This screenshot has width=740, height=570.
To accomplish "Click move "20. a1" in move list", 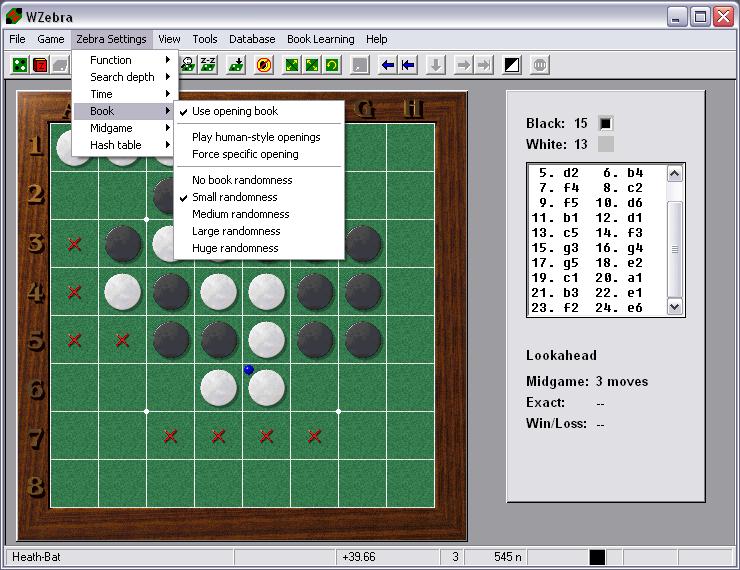I will 619,278.
